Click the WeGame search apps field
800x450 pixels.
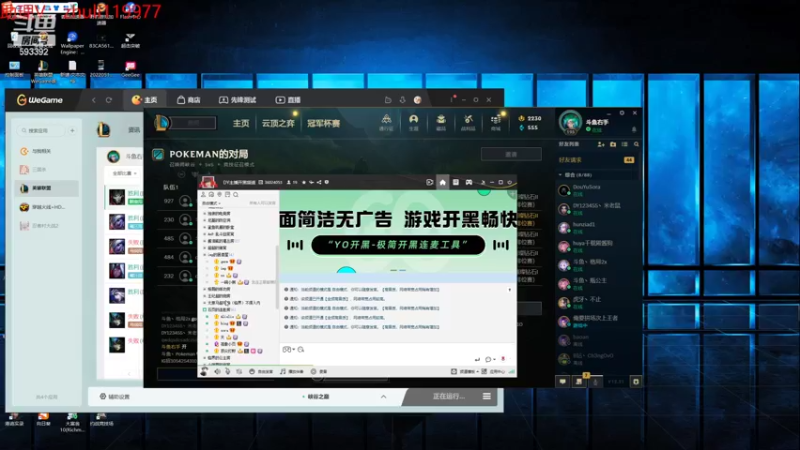click(x=43, y=131)
